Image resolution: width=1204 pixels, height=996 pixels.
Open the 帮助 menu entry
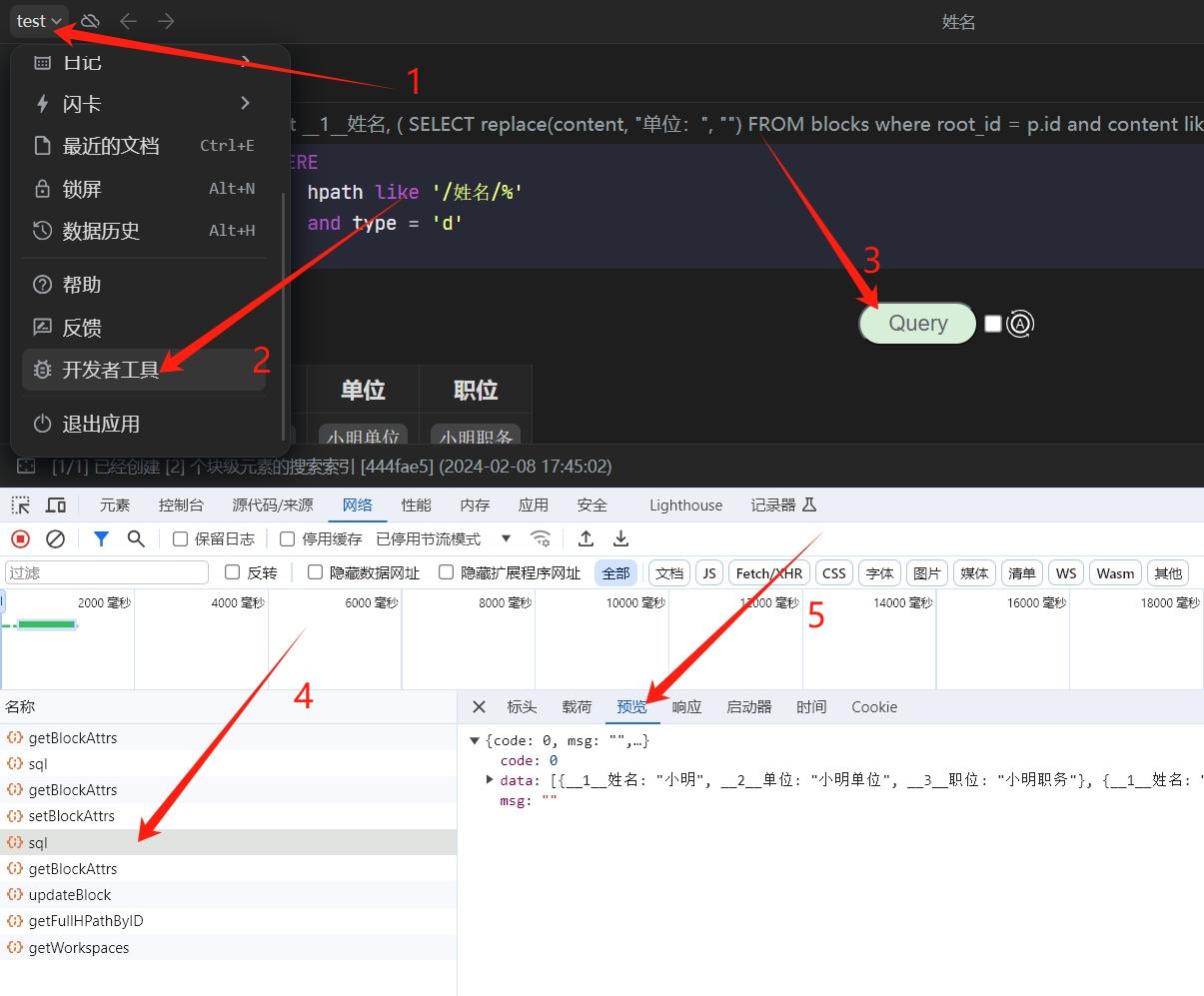[144, 285]
